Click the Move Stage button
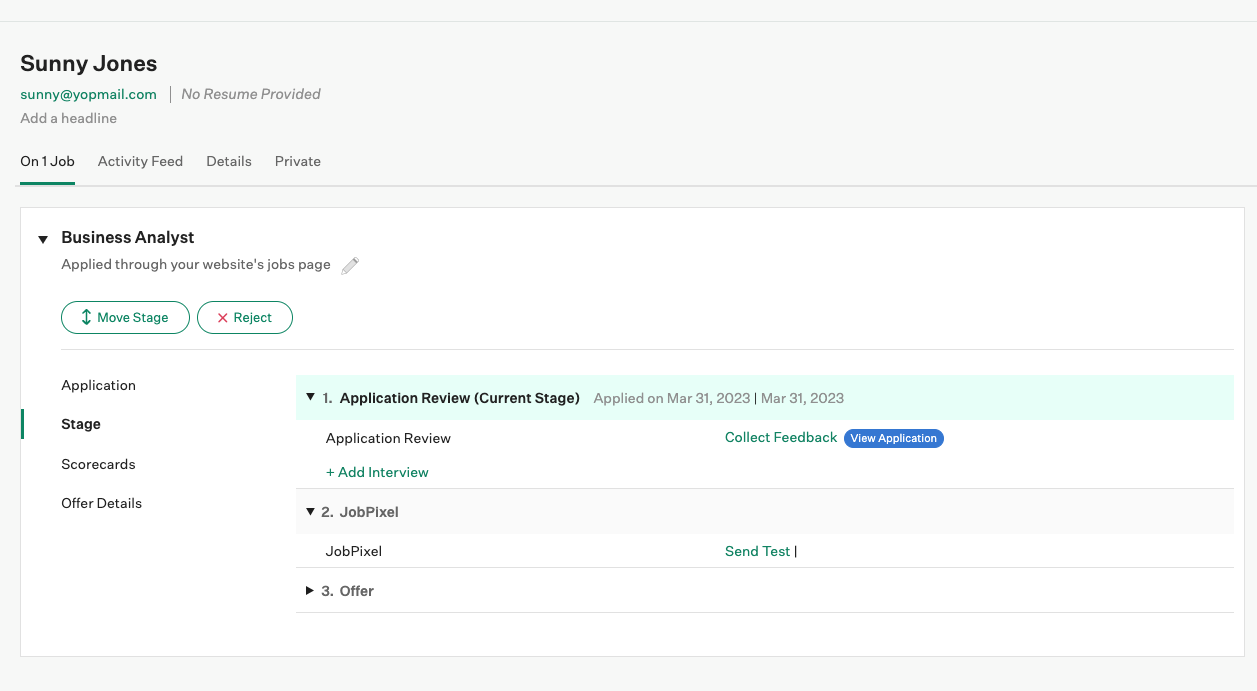This screenshot has height=691, width=1257. click(125, 317)
